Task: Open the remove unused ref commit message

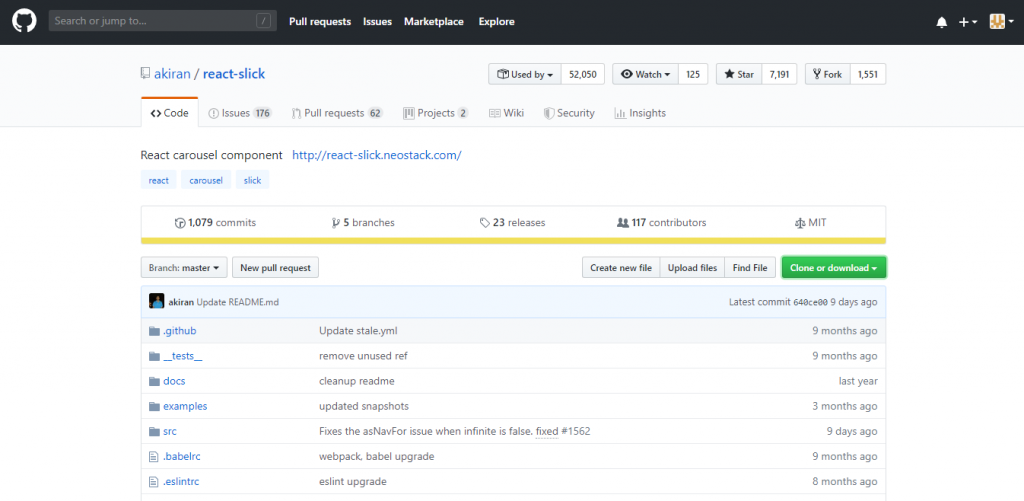Action: 363,356
